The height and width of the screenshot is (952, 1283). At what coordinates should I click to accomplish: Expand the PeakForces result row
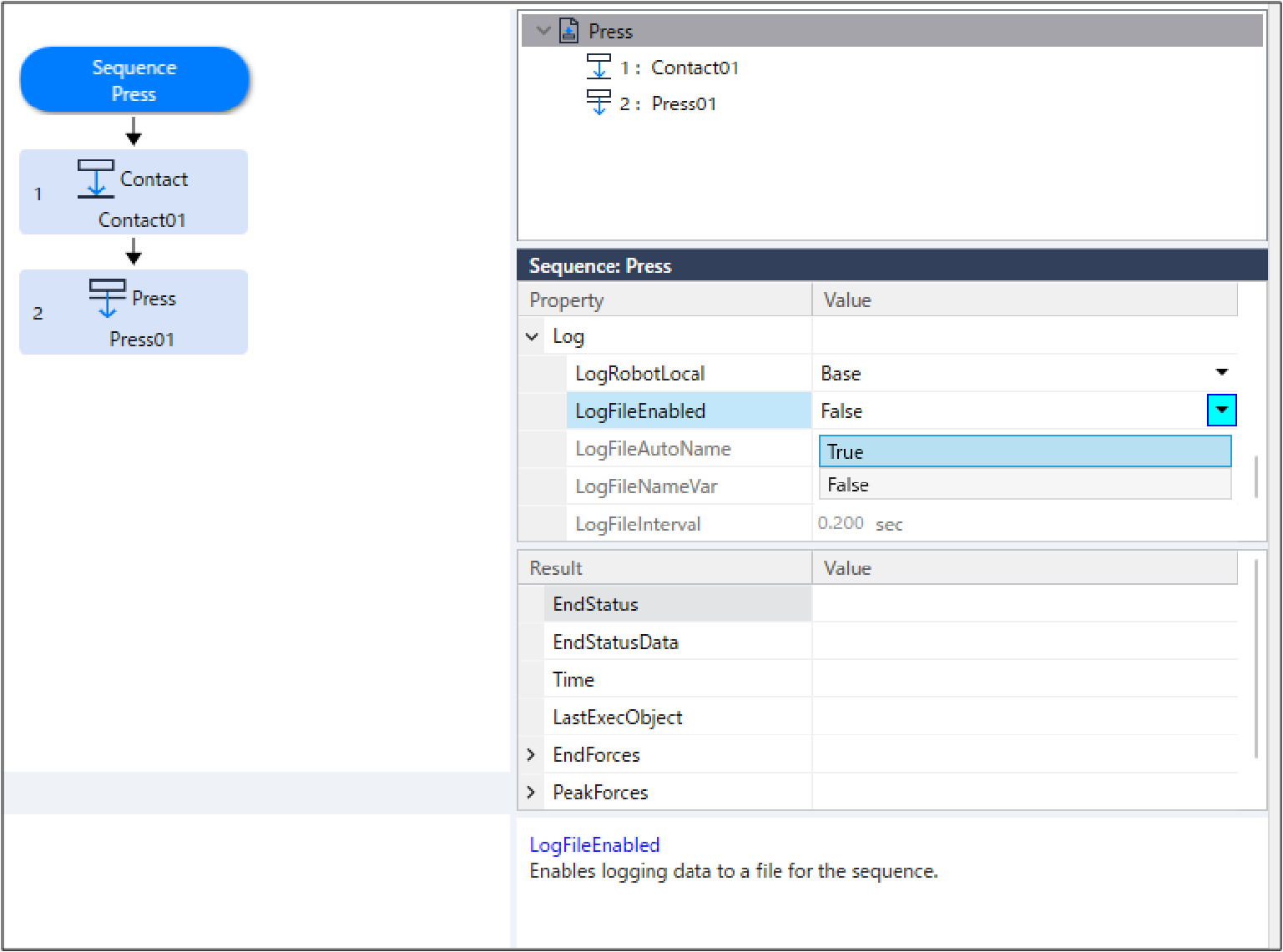point(531,792)
